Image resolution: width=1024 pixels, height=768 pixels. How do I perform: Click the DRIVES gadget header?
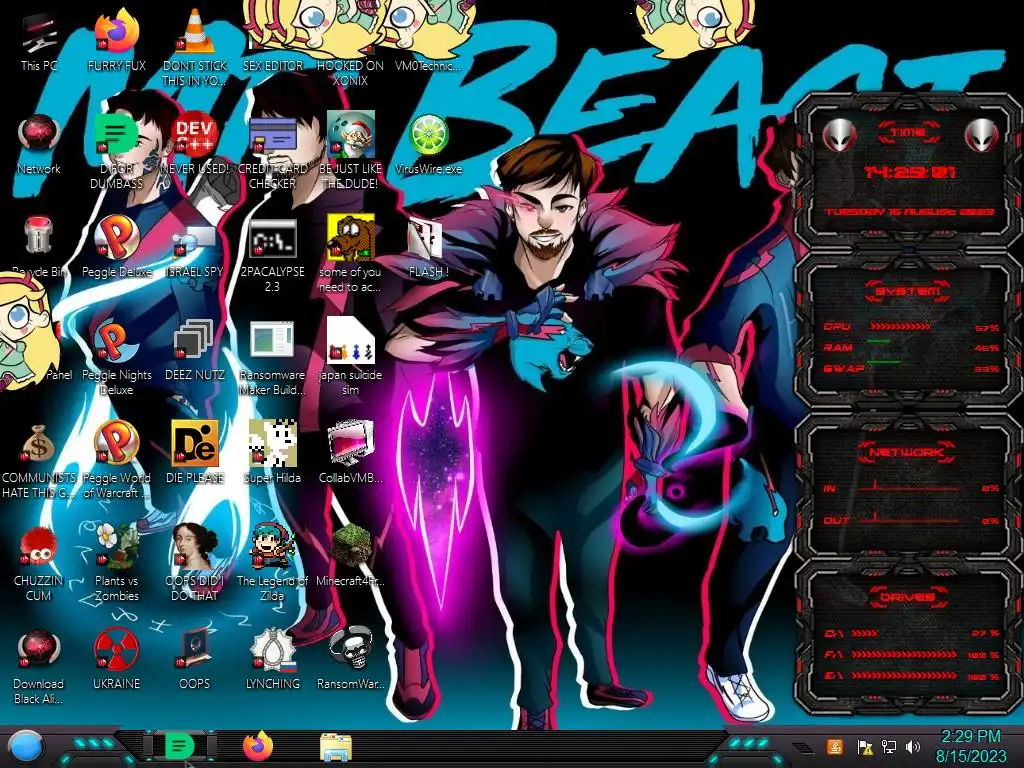point(908,597)
